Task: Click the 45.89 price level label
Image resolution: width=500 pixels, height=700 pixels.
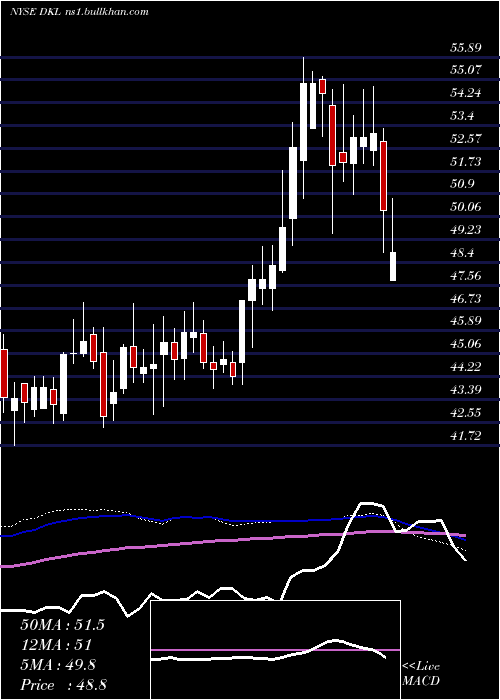Action: pos(466,321)
